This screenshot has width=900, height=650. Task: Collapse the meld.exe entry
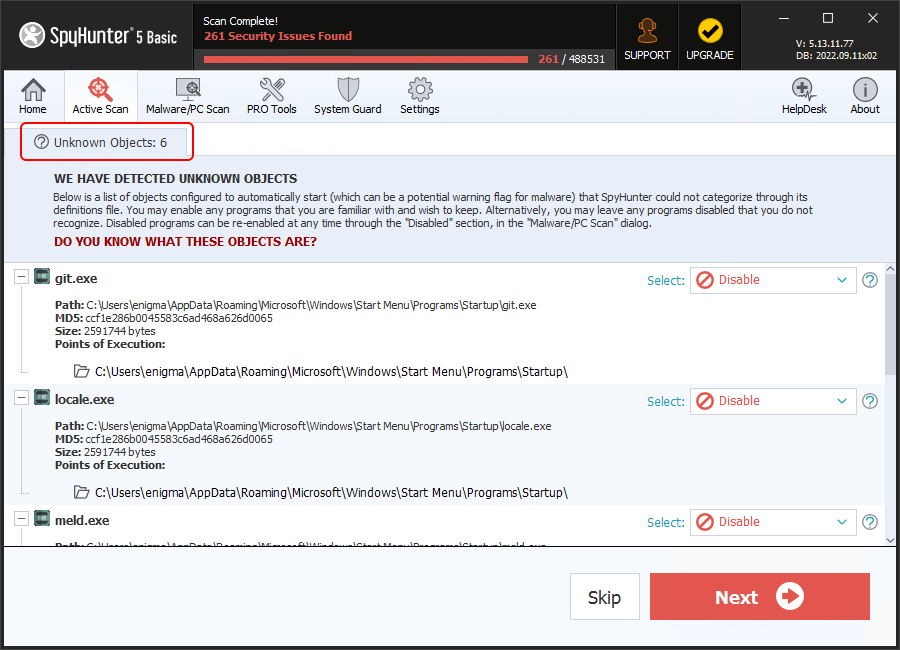pyautogui.click(x=21, y=519)
